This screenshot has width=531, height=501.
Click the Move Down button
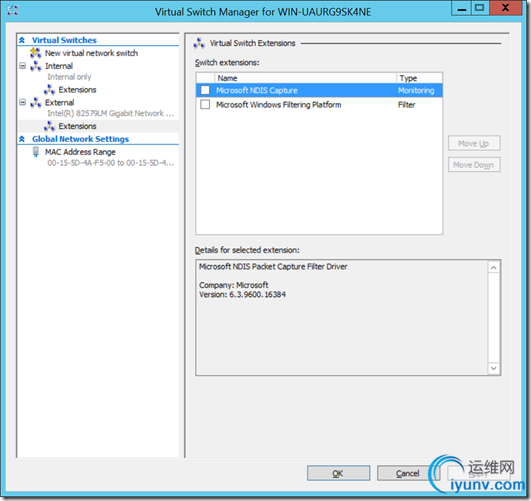(474, 165)
